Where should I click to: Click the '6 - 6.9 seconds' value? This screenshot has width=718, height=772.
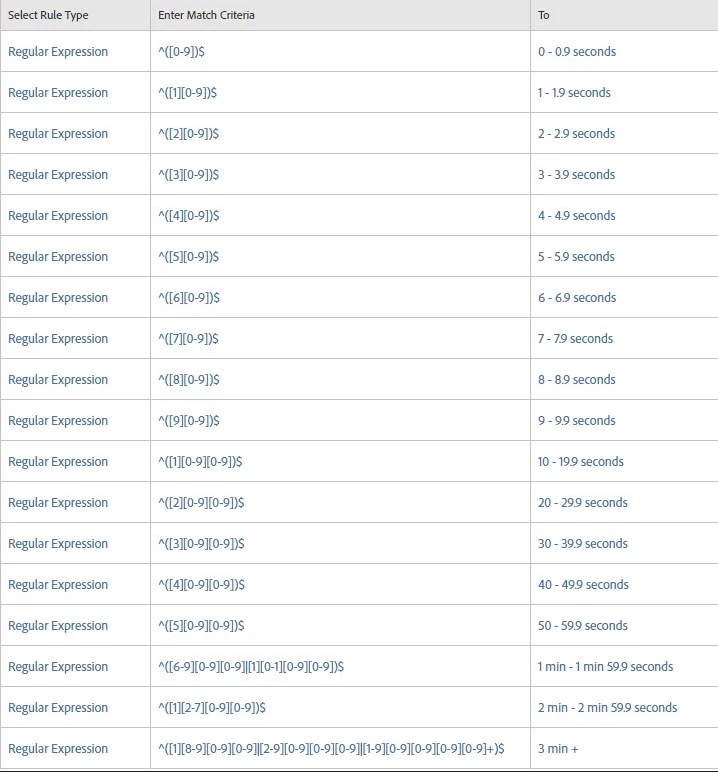tap(577, 297)
